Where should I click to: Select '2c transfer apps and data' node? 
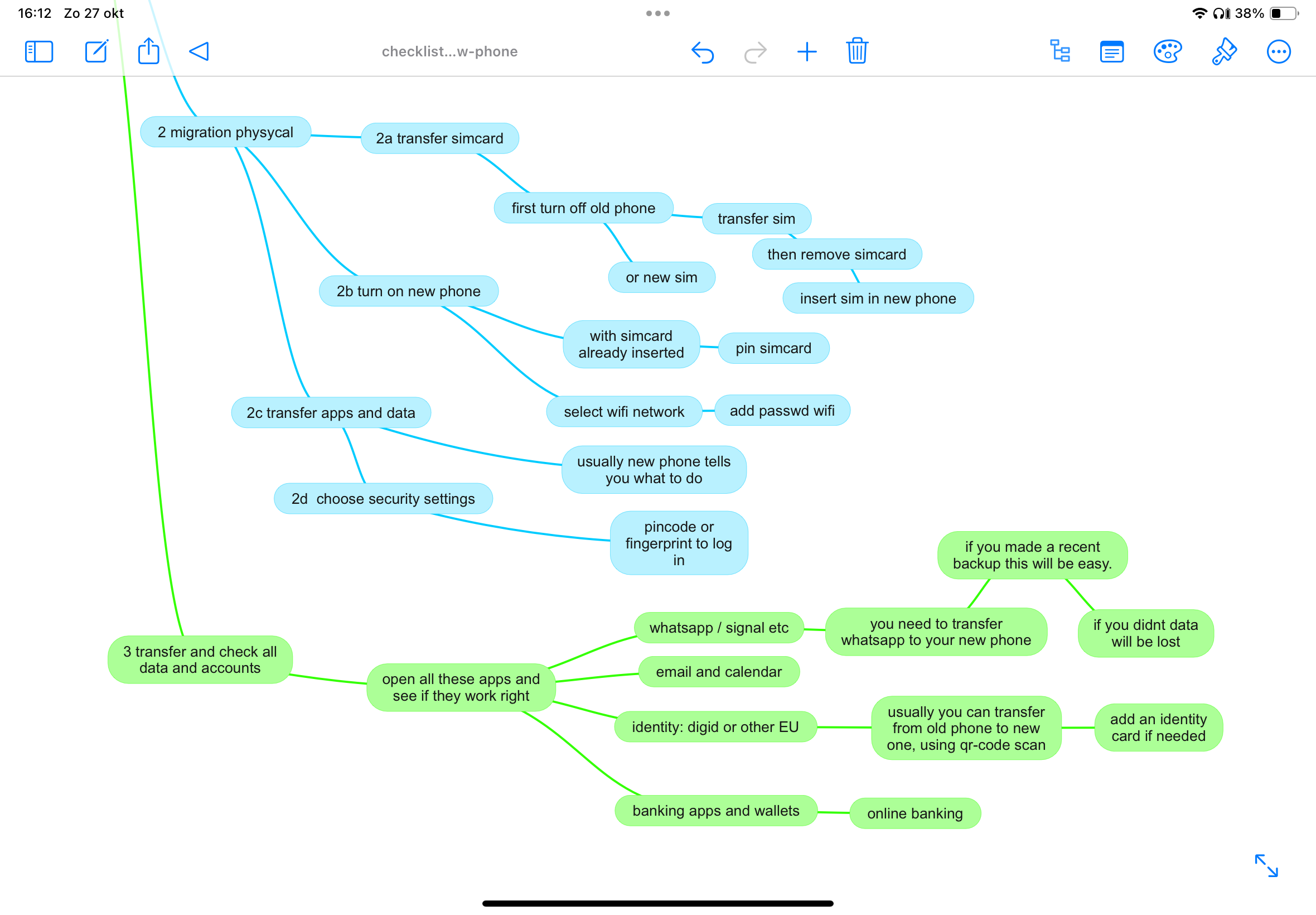pos(331,413)
